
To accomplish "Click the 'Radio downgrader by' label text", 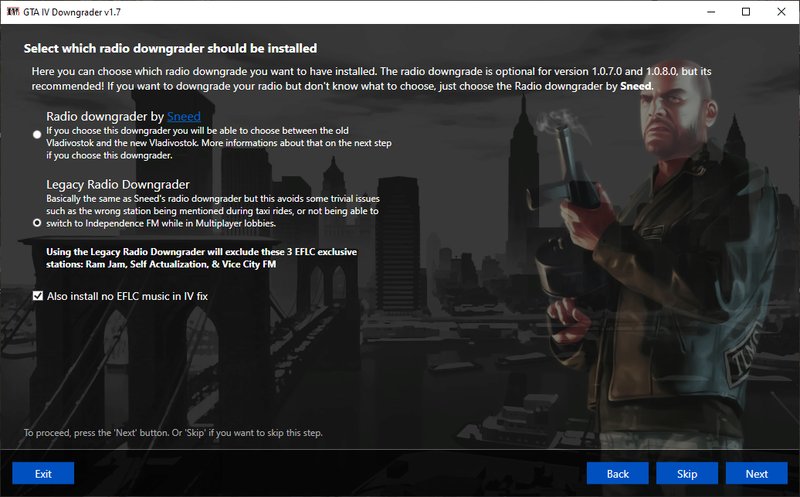I will pyautogui.click(x=105, y=116).
